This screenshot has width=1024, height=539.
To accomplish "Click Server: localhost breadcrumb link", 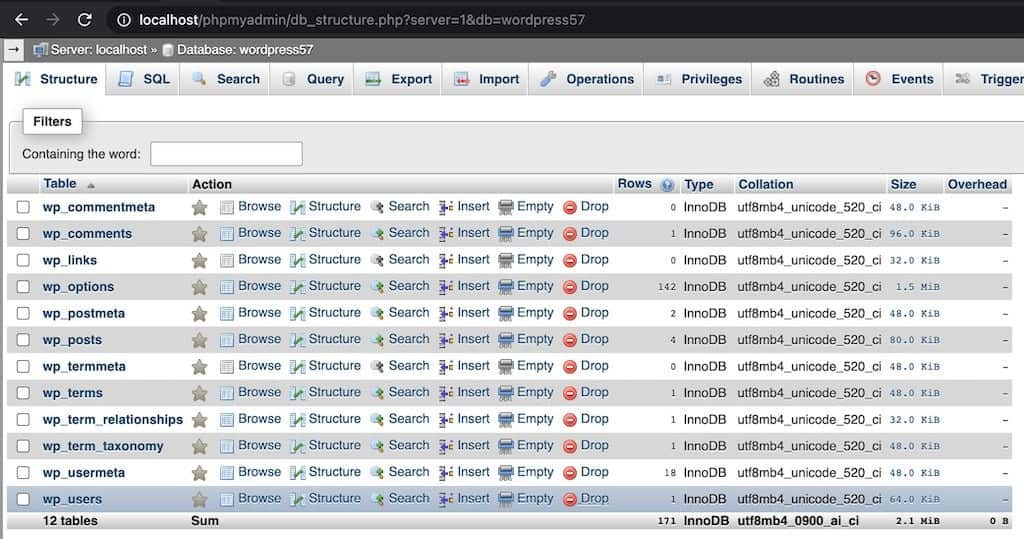I will coord(99,50).
